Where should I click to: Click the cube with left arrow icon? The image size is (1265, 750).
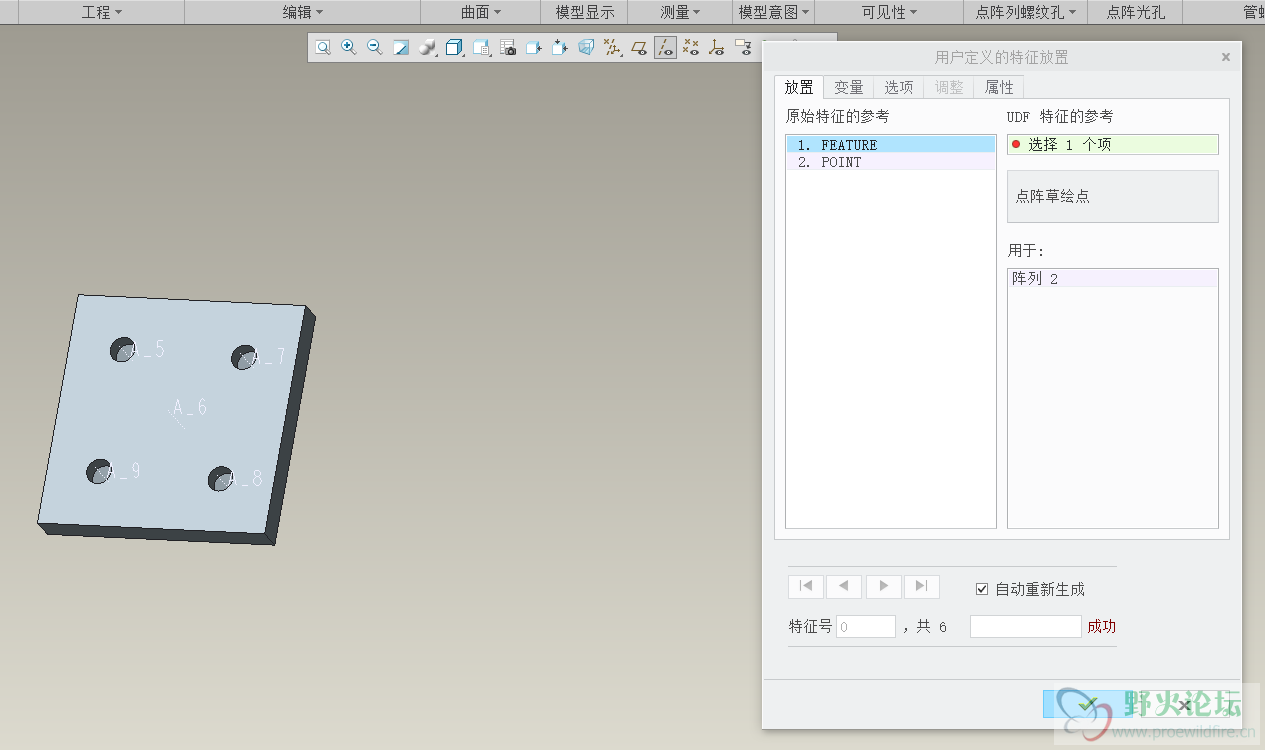(534, 47)
